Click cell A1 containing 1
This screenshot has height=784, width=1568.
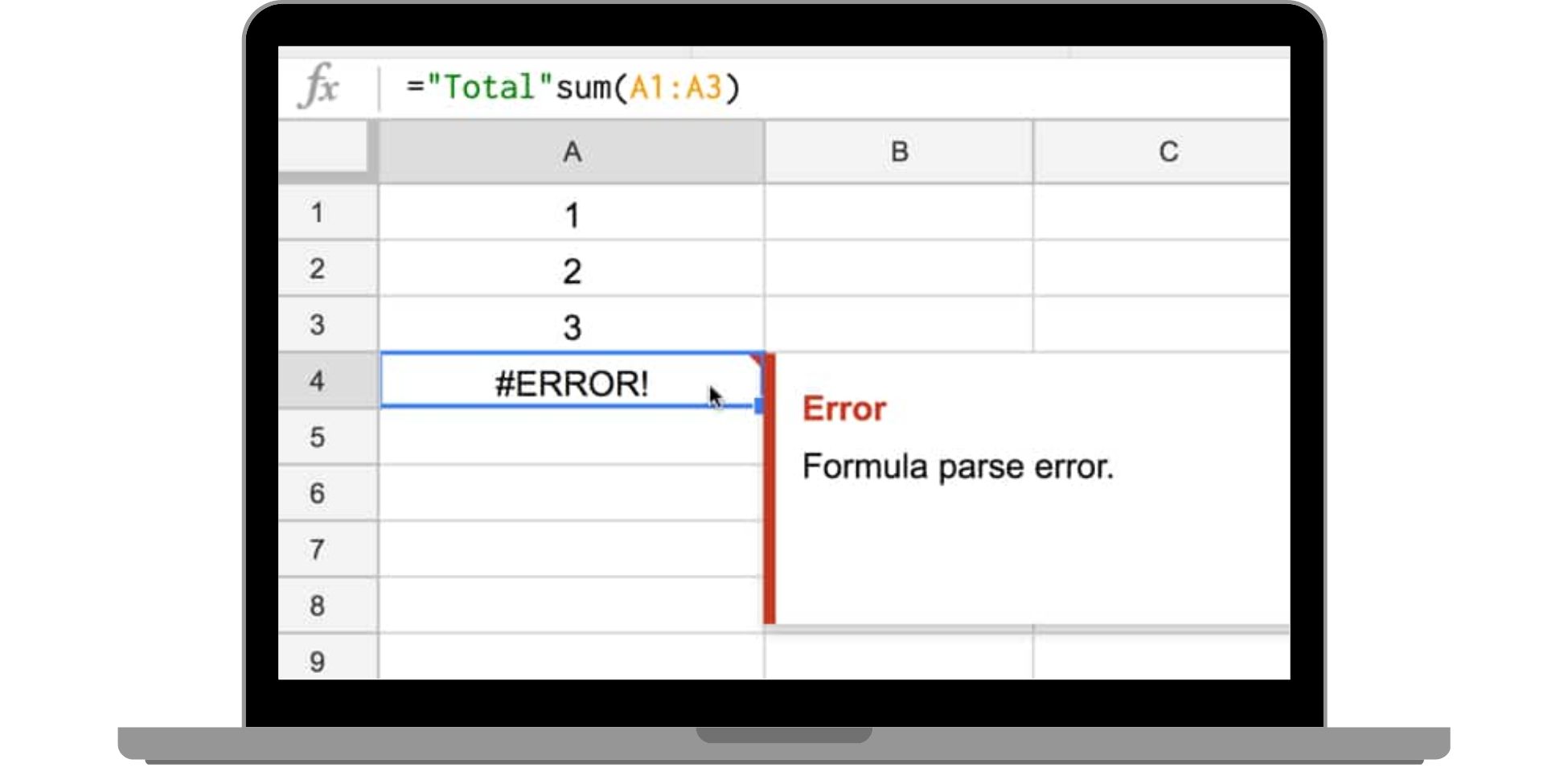point(571,214)
